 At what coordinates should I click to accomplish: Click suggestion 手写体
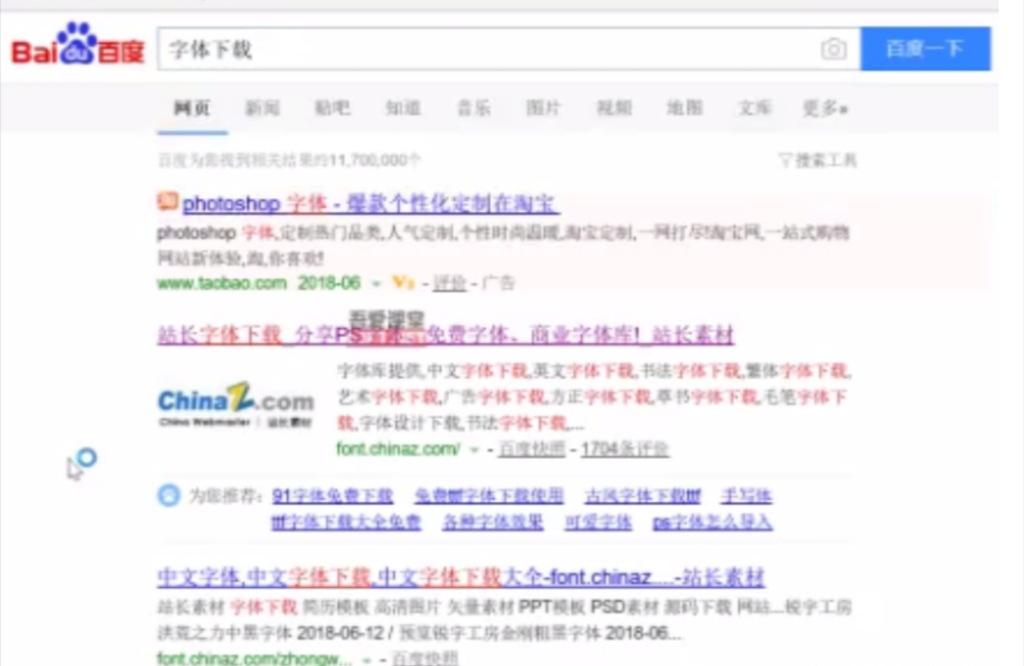(x=746, y=496)
